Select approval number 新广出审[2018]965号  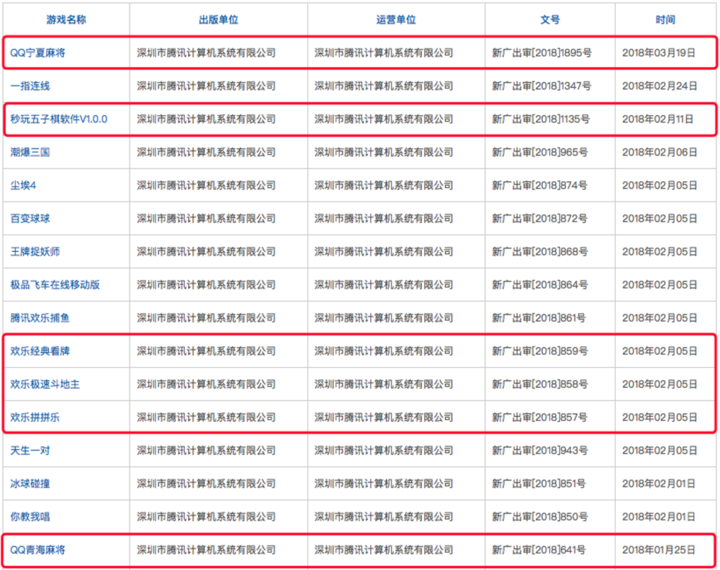click(540, 152)
